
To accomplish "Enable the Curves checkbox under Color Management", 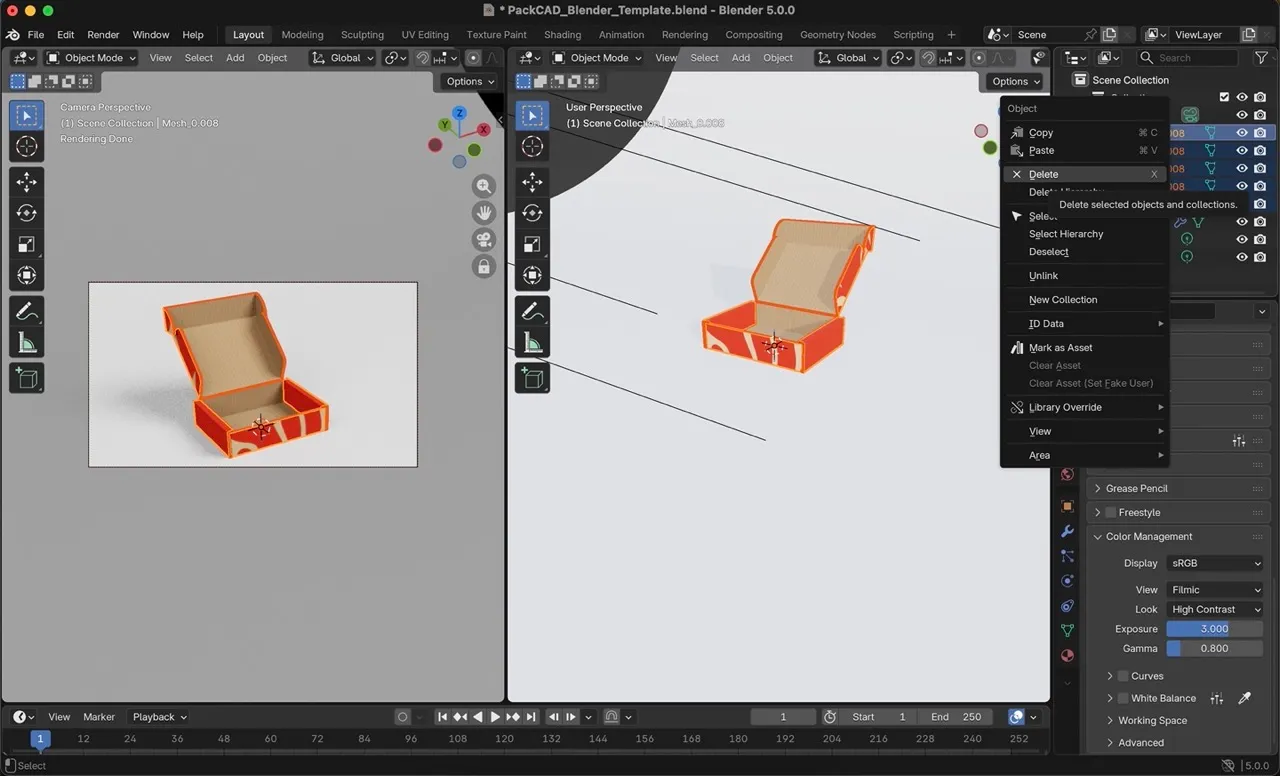I will (1122, 675).
